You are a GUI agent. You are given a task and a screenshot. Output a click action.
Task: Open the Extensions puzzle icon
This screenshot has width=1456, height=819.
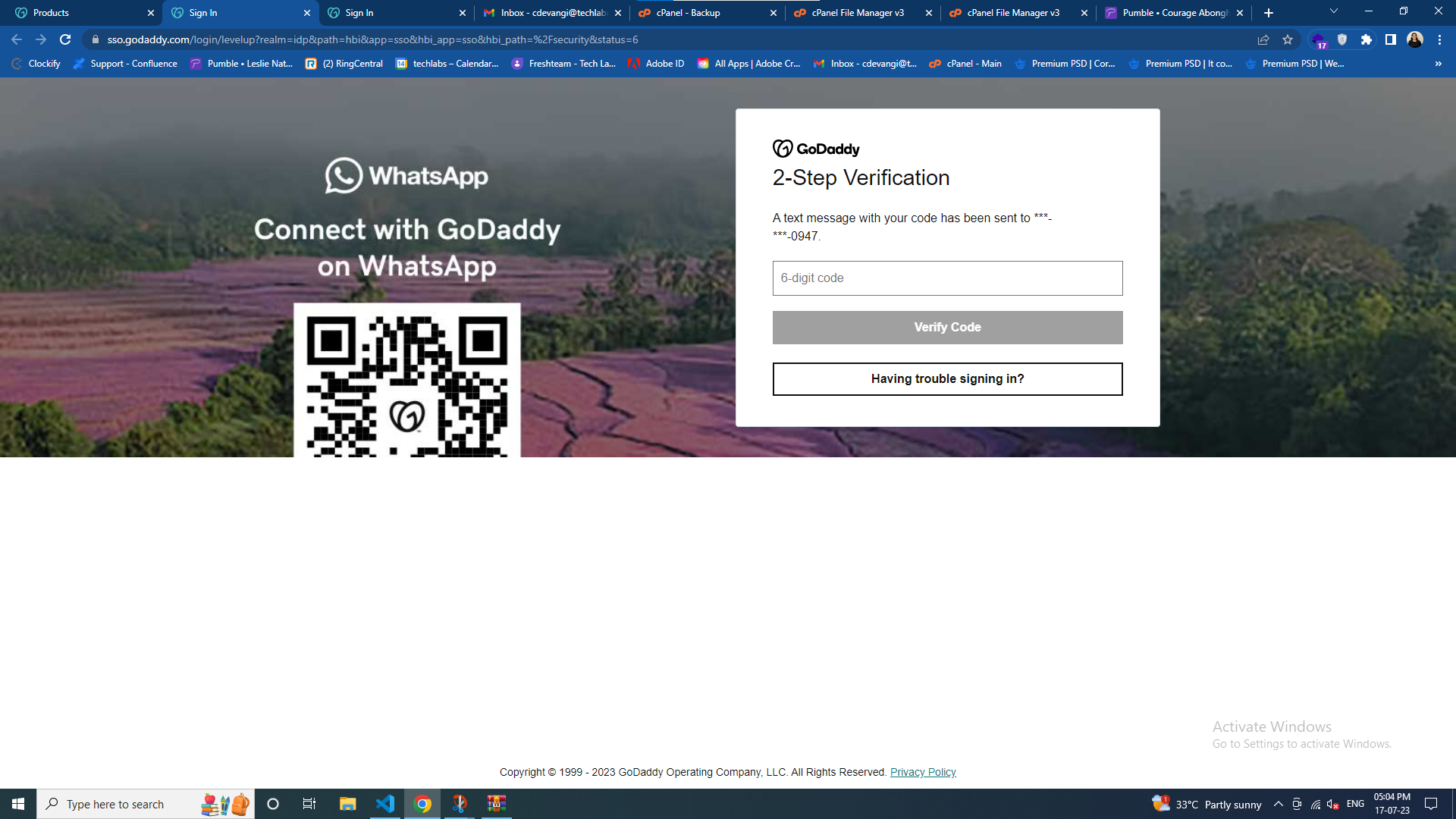point(1367,39)
